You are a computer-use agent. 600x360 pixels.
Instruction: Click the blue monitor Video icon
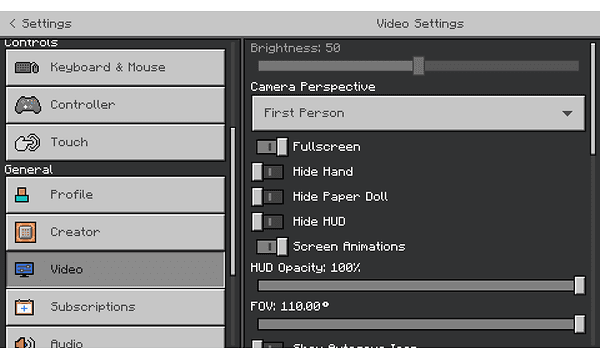click(x=24, y=269)
